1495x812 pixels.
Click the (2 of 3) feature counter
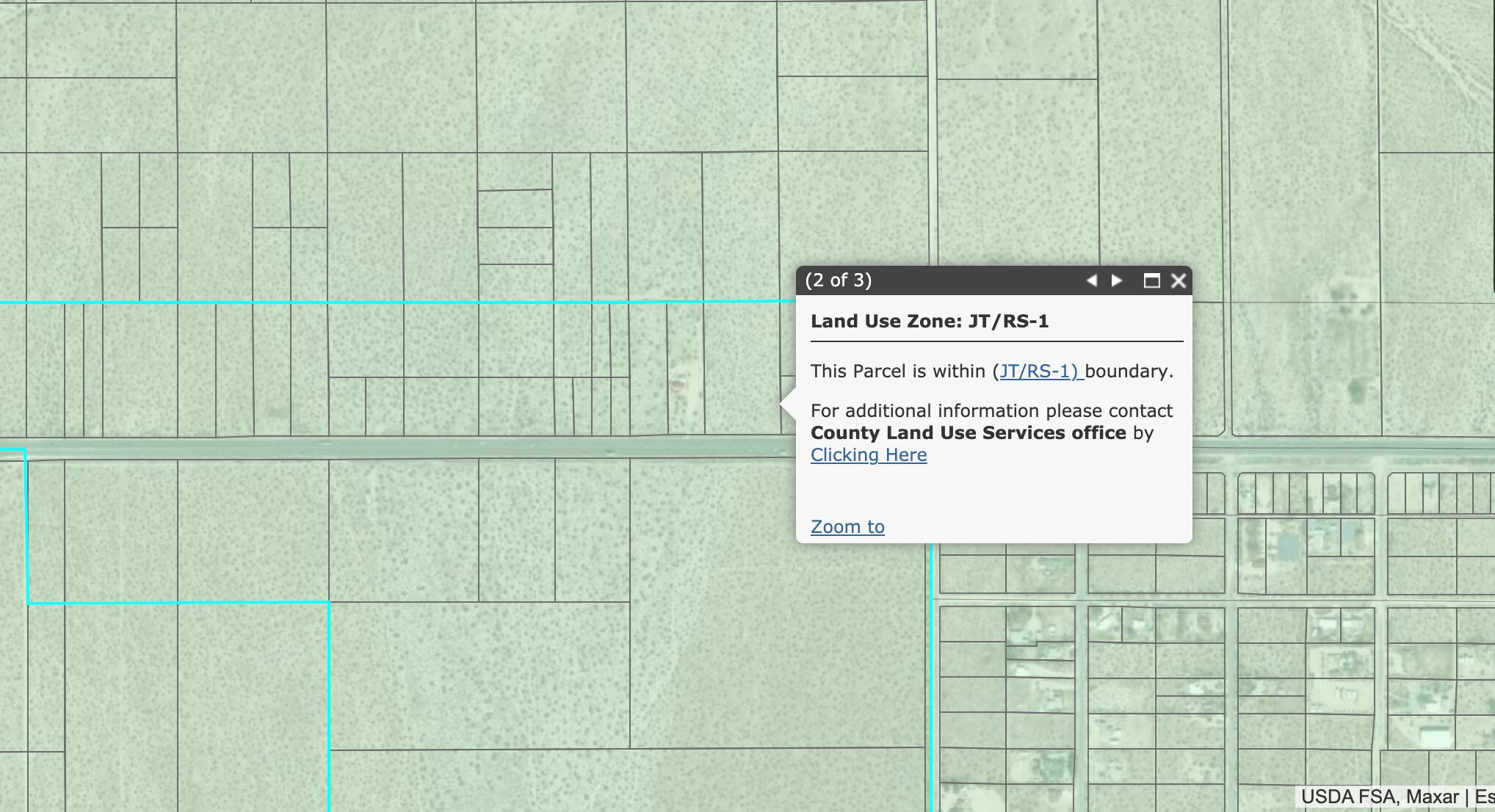click(839, 280)
